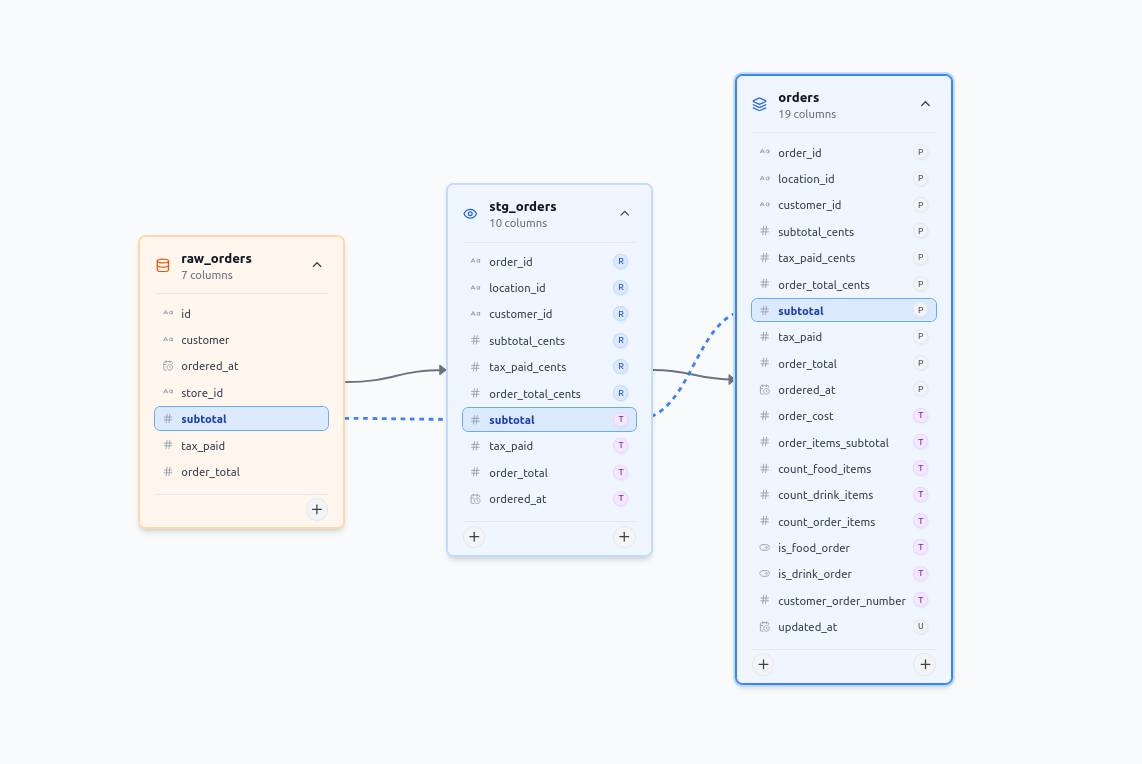Click the left plus button on orders node

click(x=763, y=664)
